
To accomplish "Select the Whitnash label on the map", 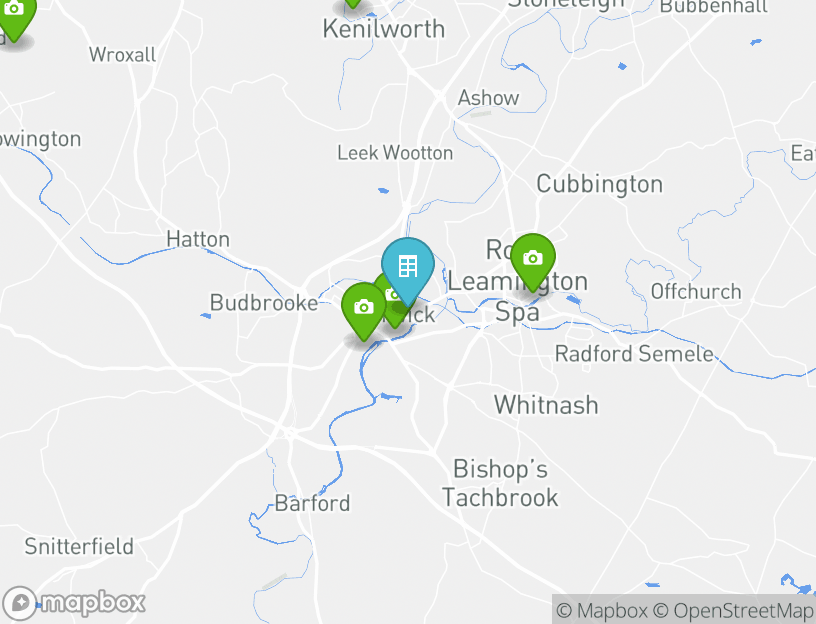I will click(546, 405).
